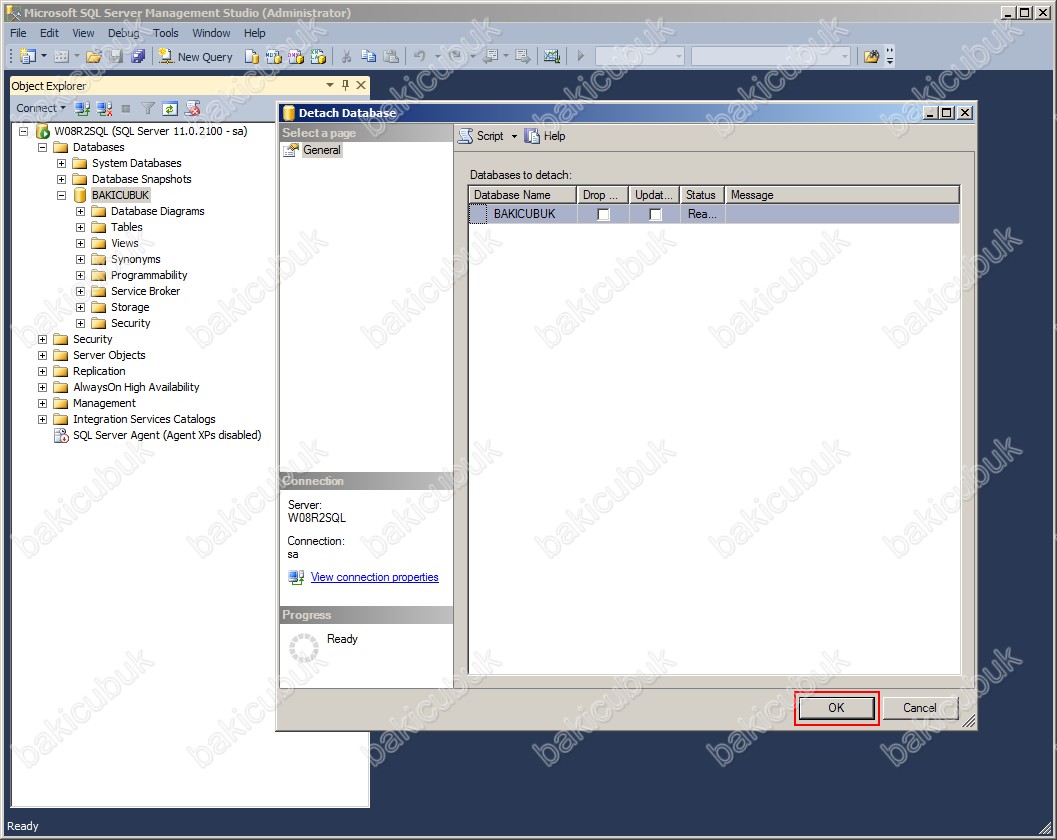Expand the Programmability folder

tap(80, 275)
